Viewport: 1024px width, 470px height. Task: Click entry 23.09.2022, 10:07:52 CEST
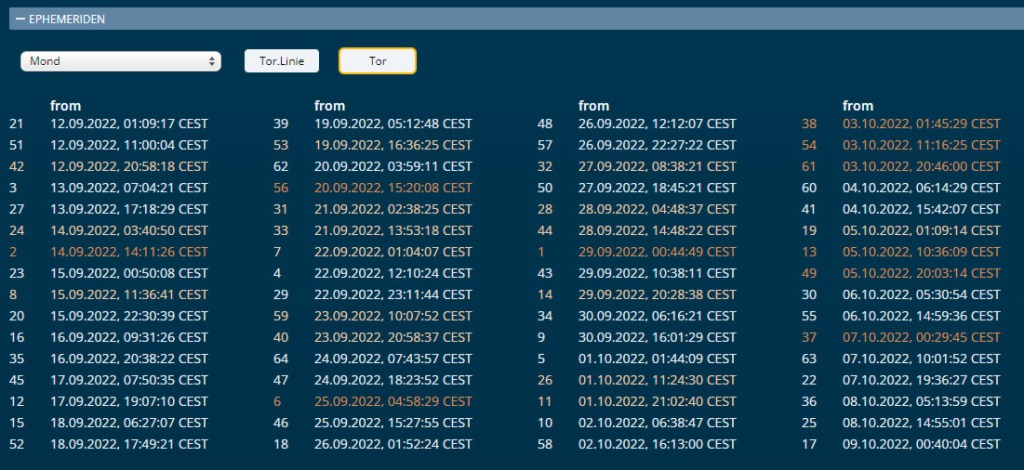click(392, 315)
